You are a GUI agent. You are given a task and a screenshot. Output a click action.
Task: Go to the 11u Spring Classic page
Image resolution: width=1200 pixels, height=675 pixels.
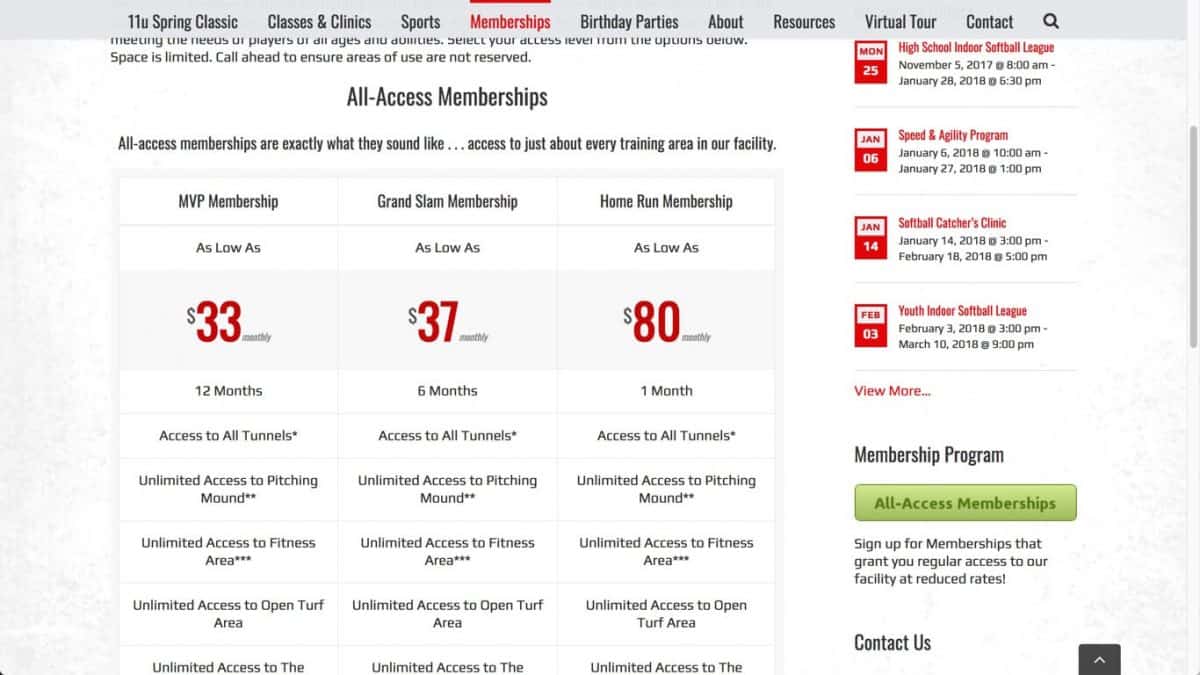183,21
